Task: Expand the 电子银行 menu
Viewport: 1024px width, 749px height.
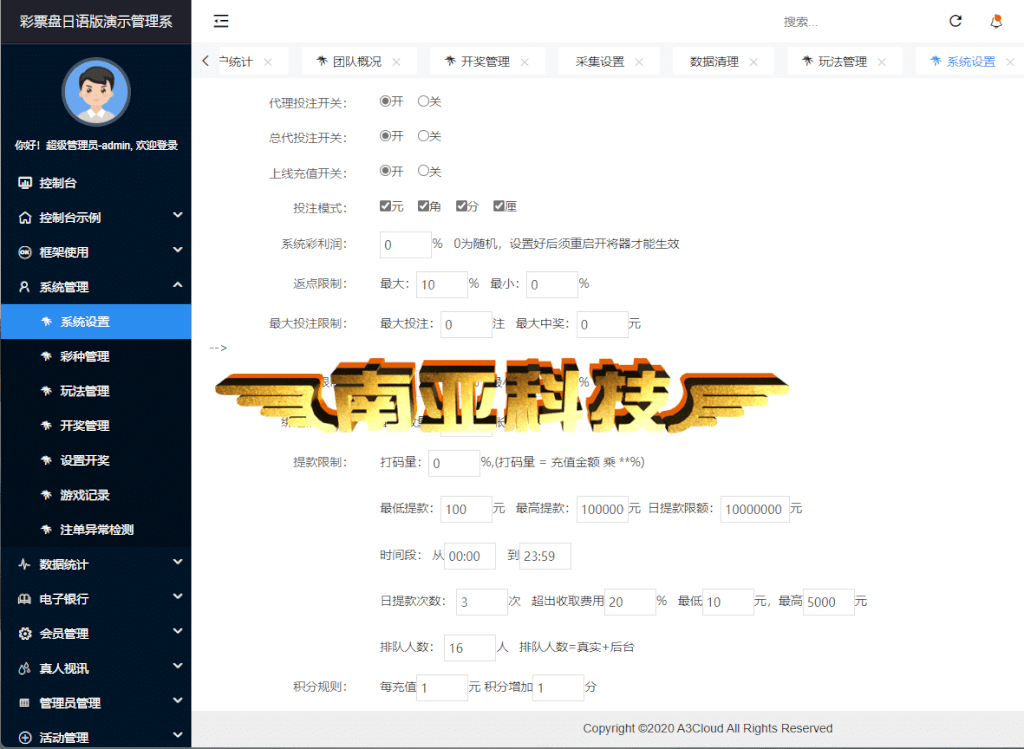Action: pyautogui.click(x=177, y=597)
